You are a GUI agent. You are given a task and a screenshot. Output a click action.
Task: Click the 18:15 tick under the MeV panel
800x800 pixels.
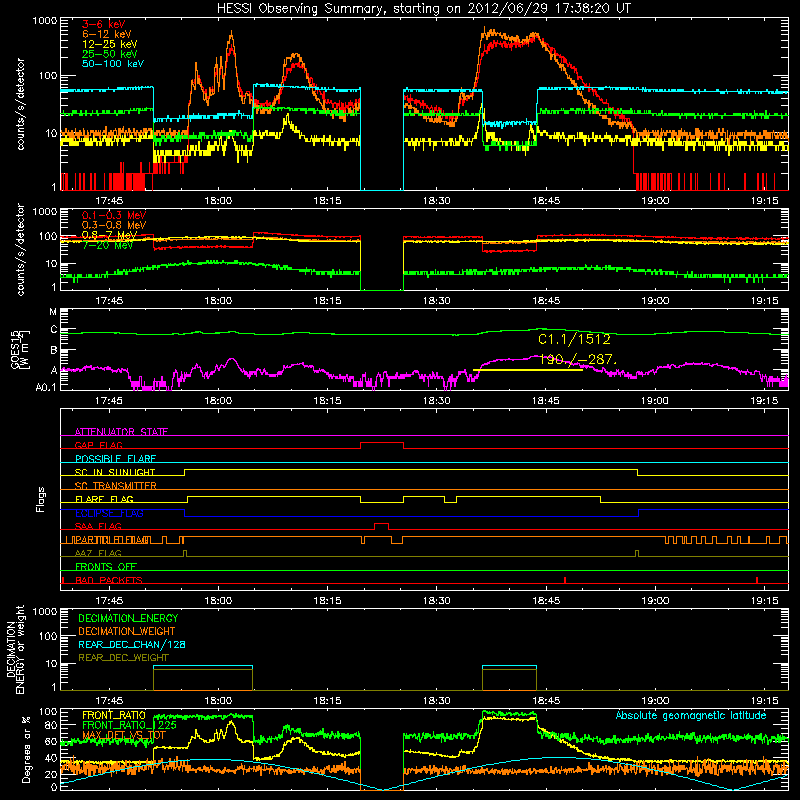[x=327, y=301]
